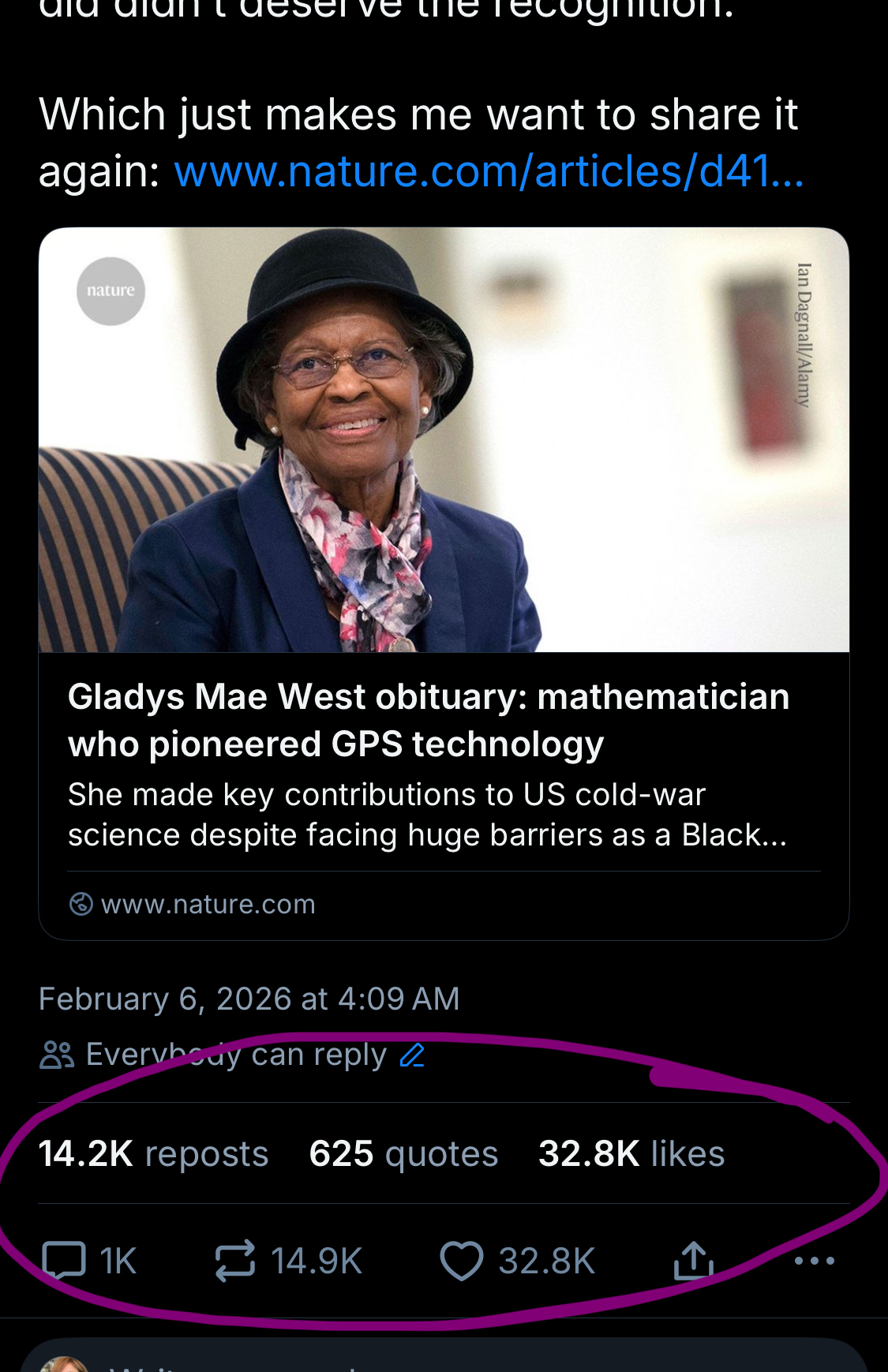Click the Gladys Mae West obituary headline
This screenshot has width=888, height=1372.
coord(429,720)
